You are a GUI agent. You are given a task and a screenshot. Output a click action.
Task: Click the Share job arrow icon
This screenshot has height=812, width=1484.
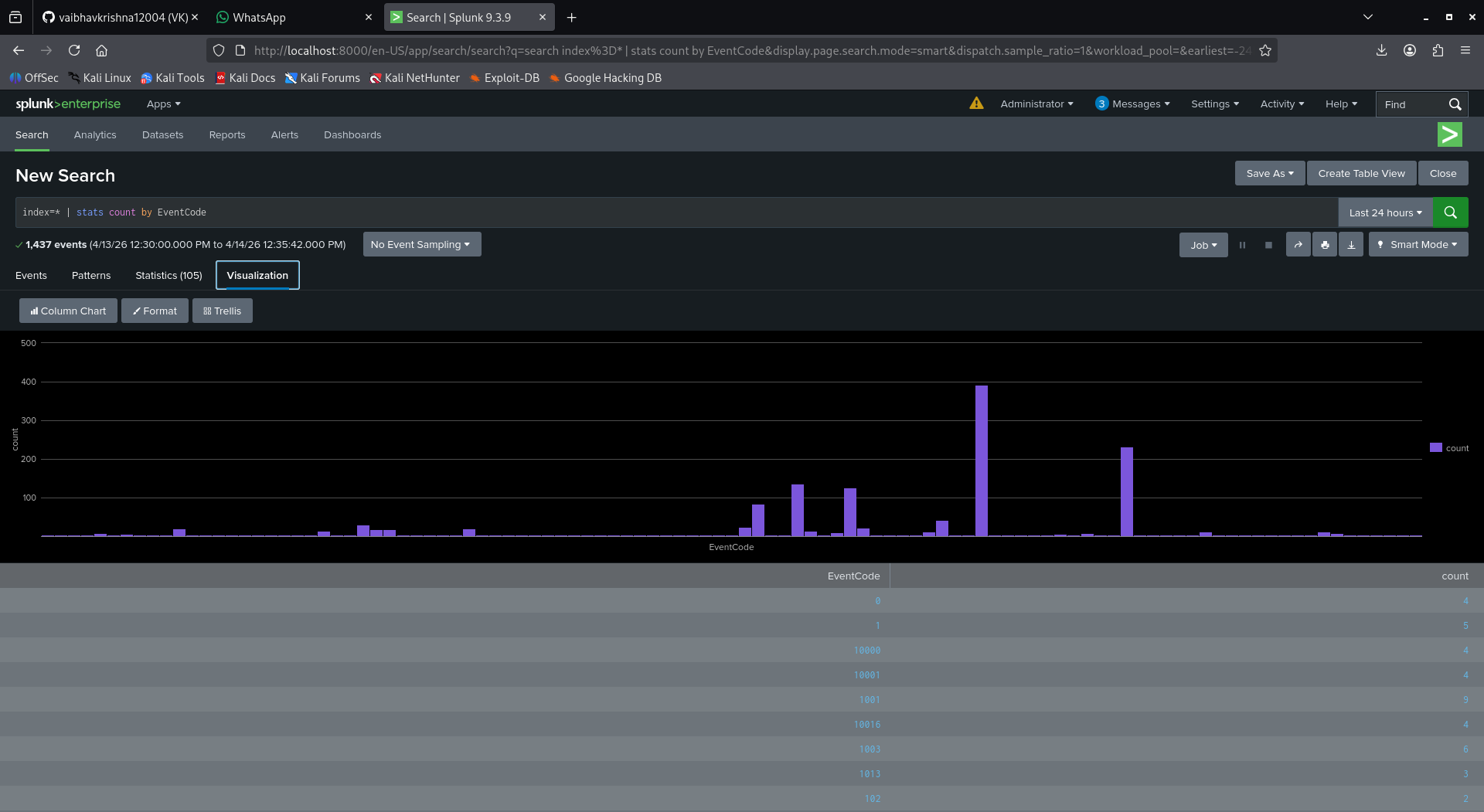[1298, 245]
